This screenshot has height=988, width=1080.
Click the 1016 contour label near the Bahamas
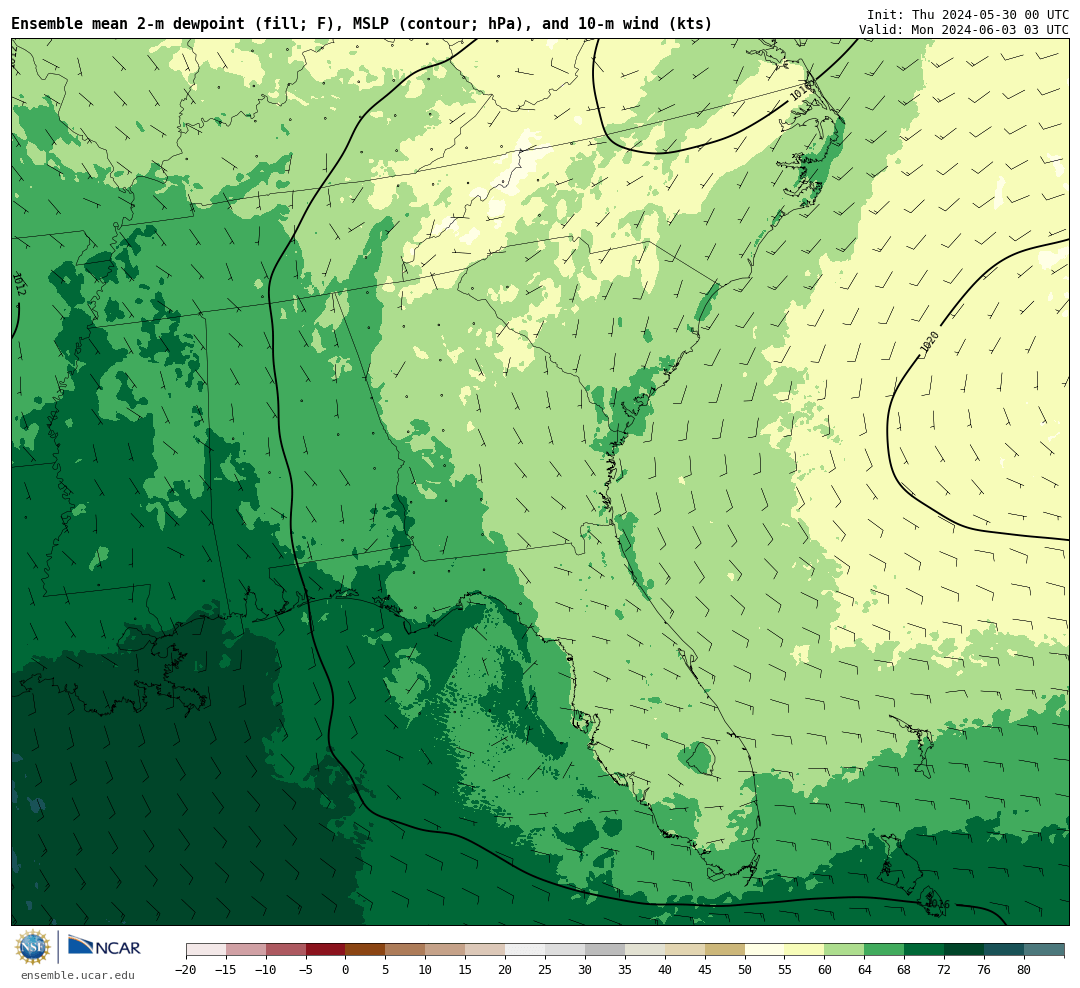click(x=938, y=904)
